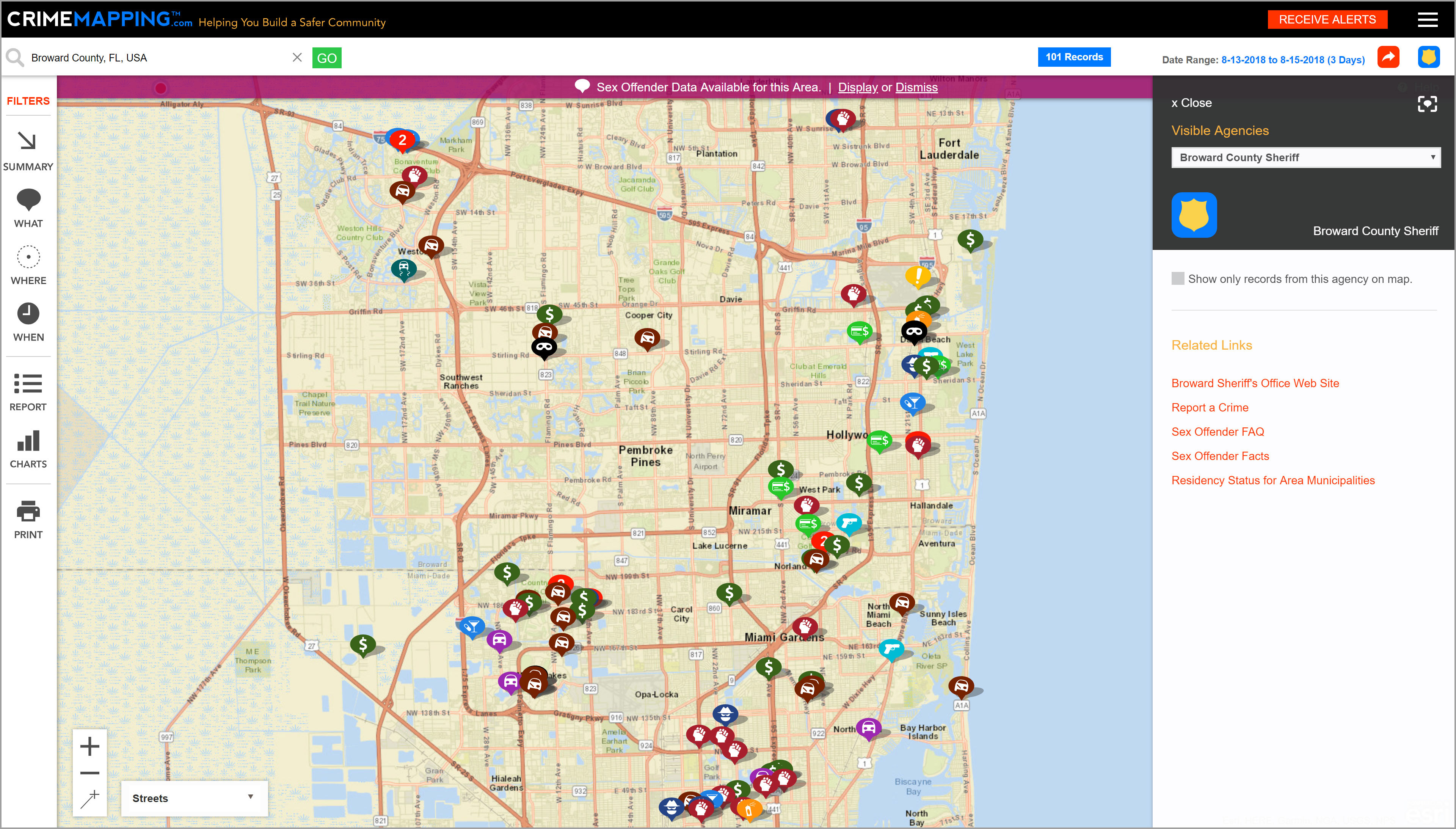Open the Sex Offender Facts link
The image size is (1456, 829).
coord(1220,456)
